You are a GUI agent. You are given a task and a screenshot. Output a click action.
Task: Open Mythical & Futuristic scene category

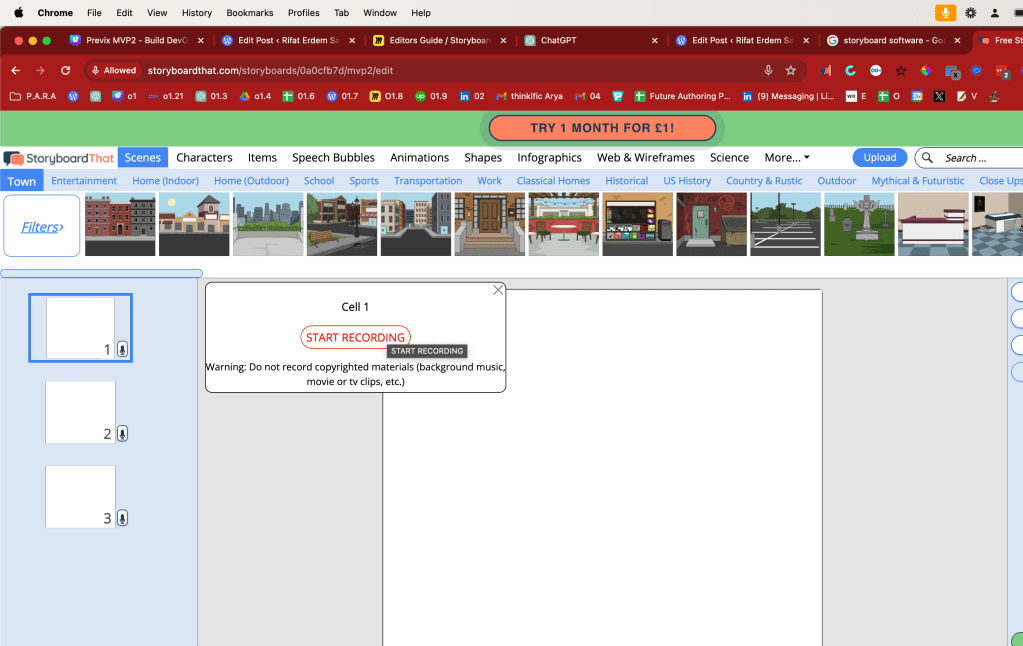pyautogui.click(x=917, y=181)
